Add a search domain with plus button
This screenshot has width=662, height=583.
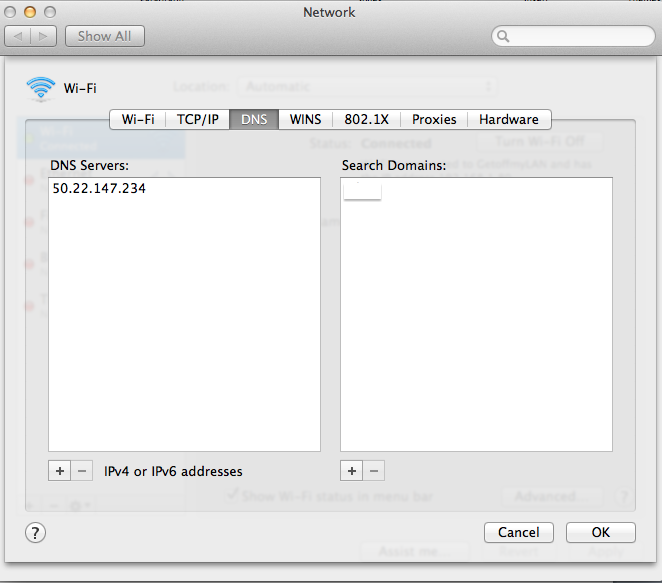[351, 470]
